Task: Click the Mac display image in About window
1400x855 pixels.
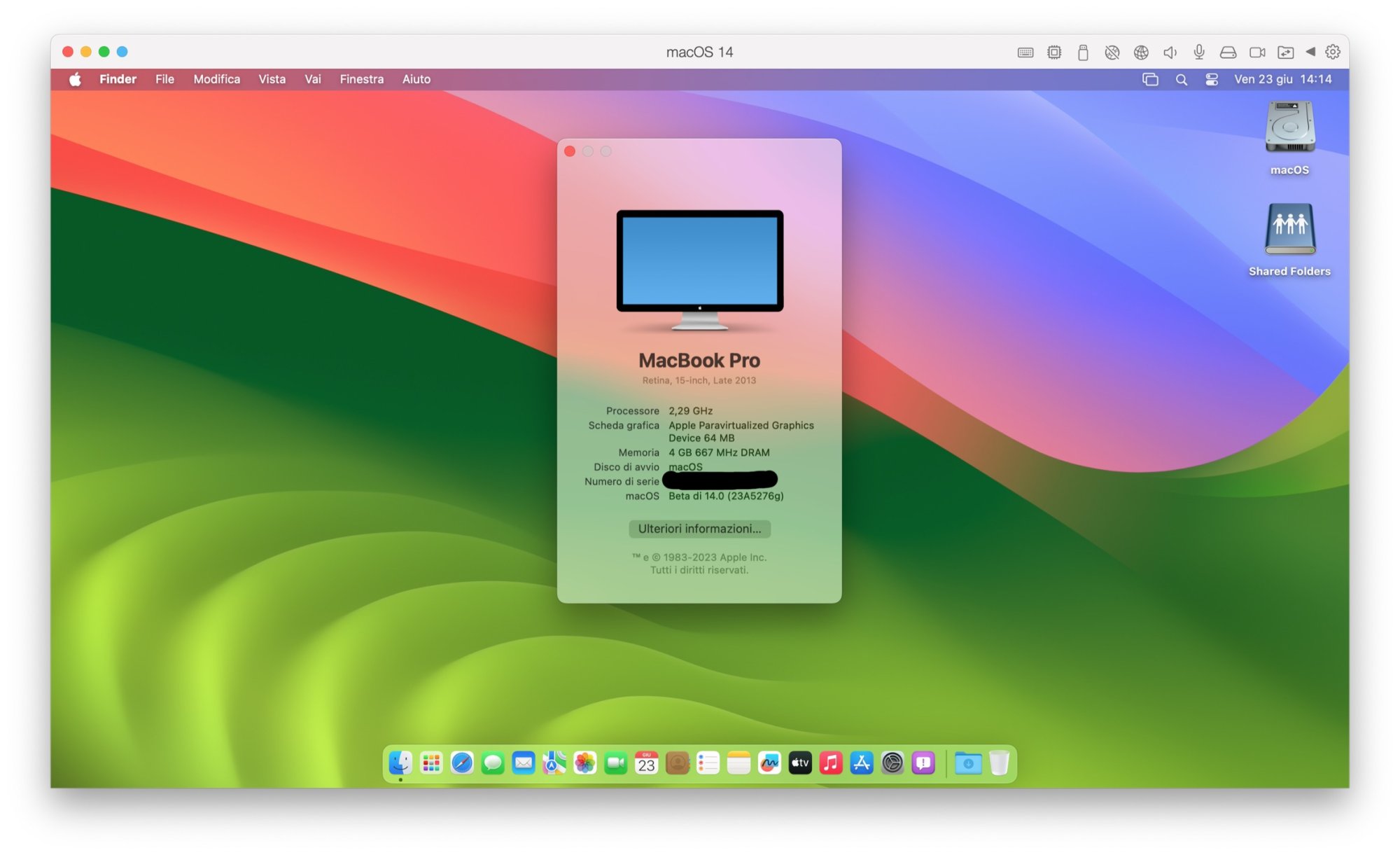Action: [699, 270]
